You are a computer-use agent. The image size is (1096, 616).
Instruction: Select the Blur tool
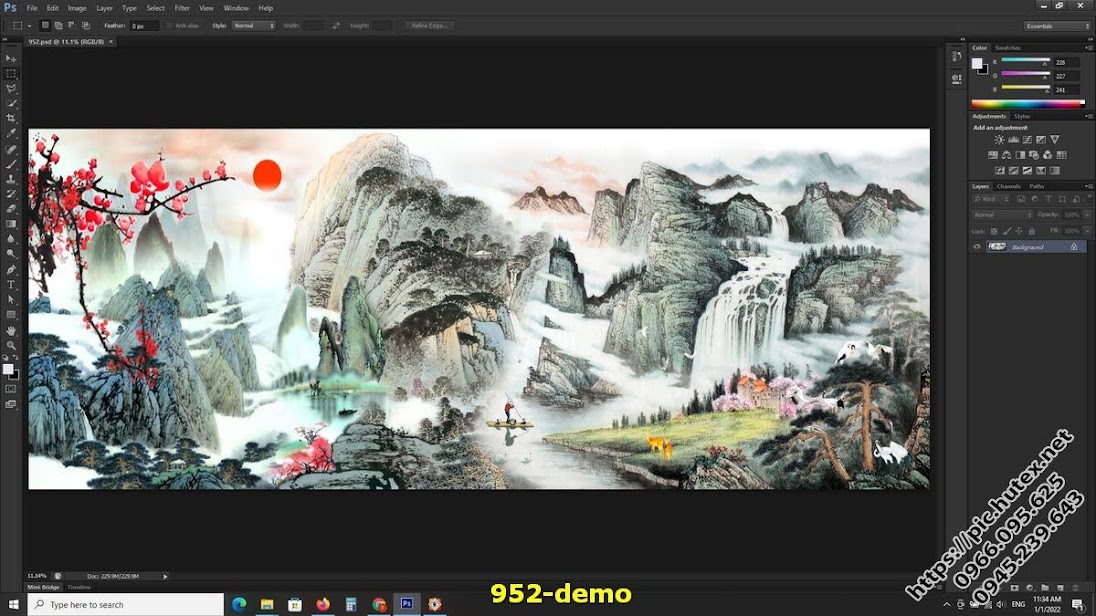click(11, 238)
